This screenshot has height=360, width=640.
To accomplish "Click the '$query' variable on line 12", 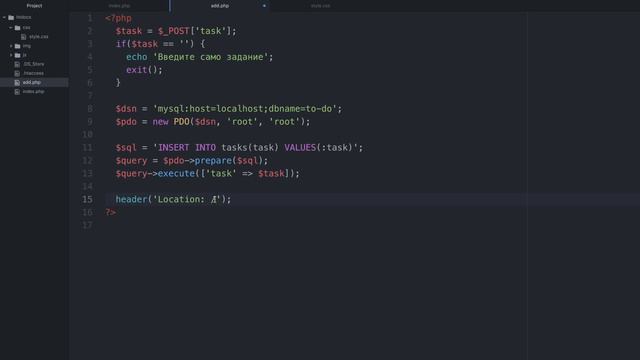I will coord(131,161).
